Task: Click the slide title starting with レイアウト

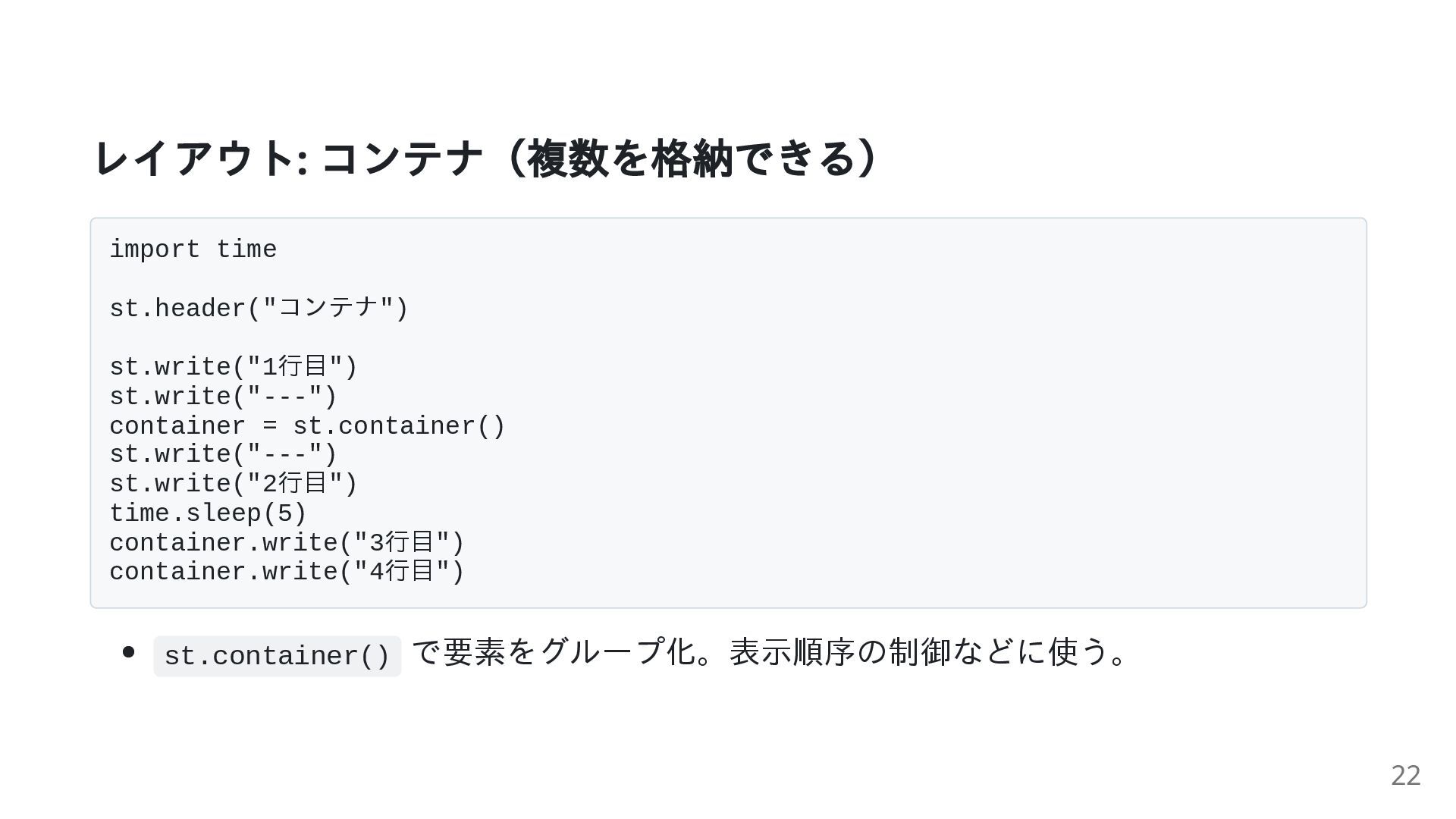Action: coord(485,159)
